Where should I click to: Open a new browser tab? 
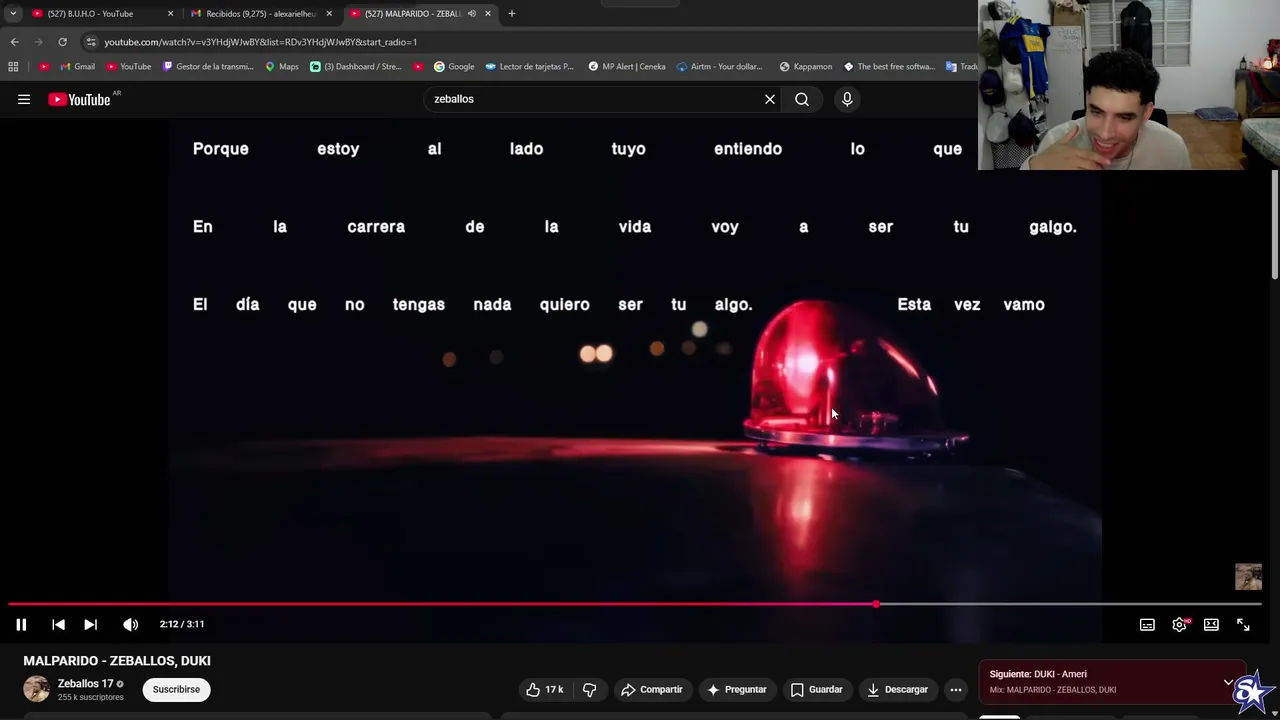tap(512, 14)
